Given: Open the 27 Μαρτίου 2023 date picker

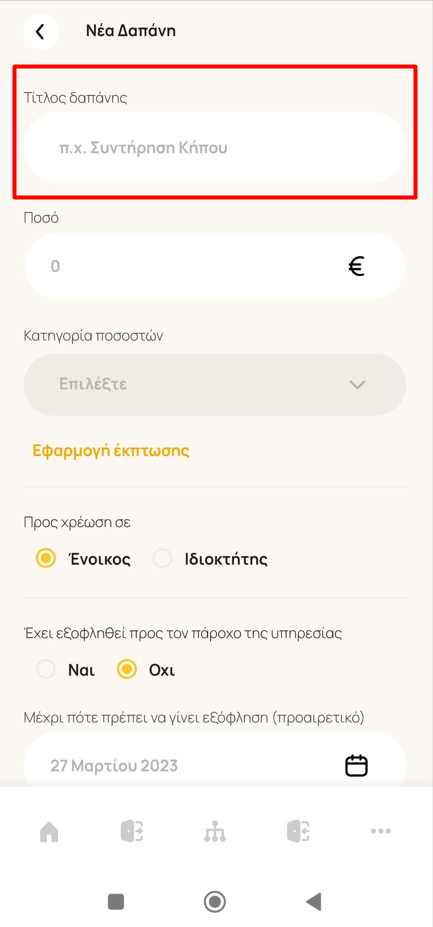Looking at the screenshot, I should (215, 763).
